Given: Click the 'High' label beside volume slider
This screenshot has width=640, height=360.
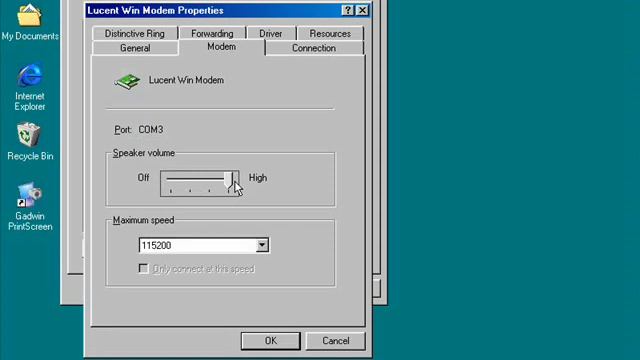Looking at the screenshot, I should point(258,178).
